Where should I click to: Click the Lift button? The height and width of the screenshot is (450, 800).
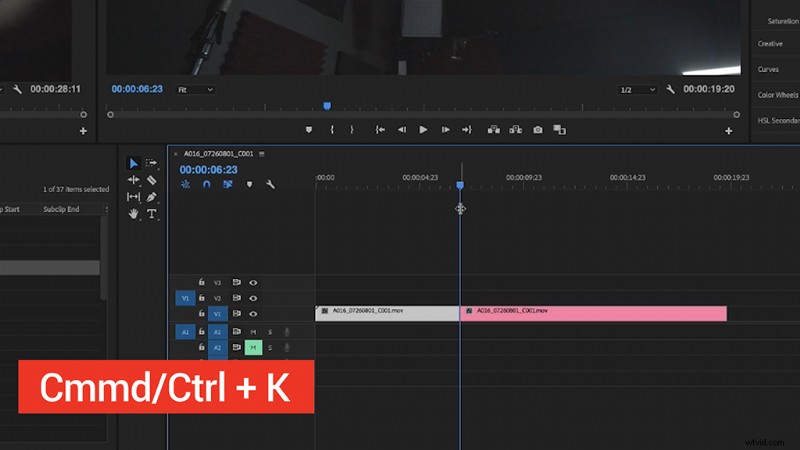(493, 130)
